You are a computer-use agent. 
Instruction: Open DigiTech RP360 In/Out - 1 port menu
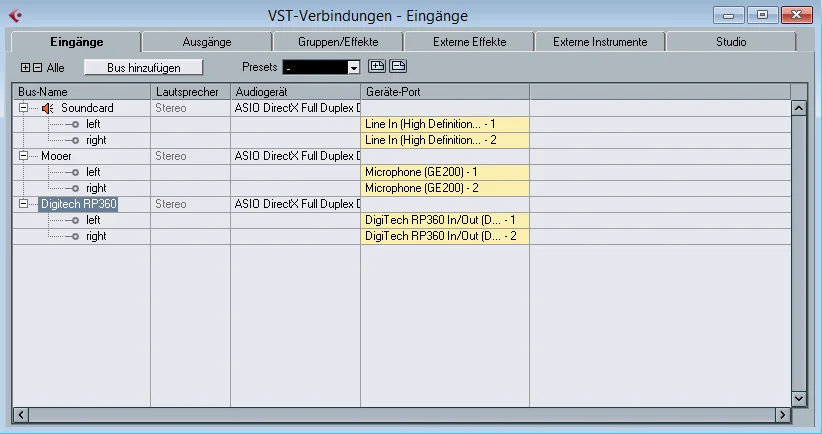(445, 220)
